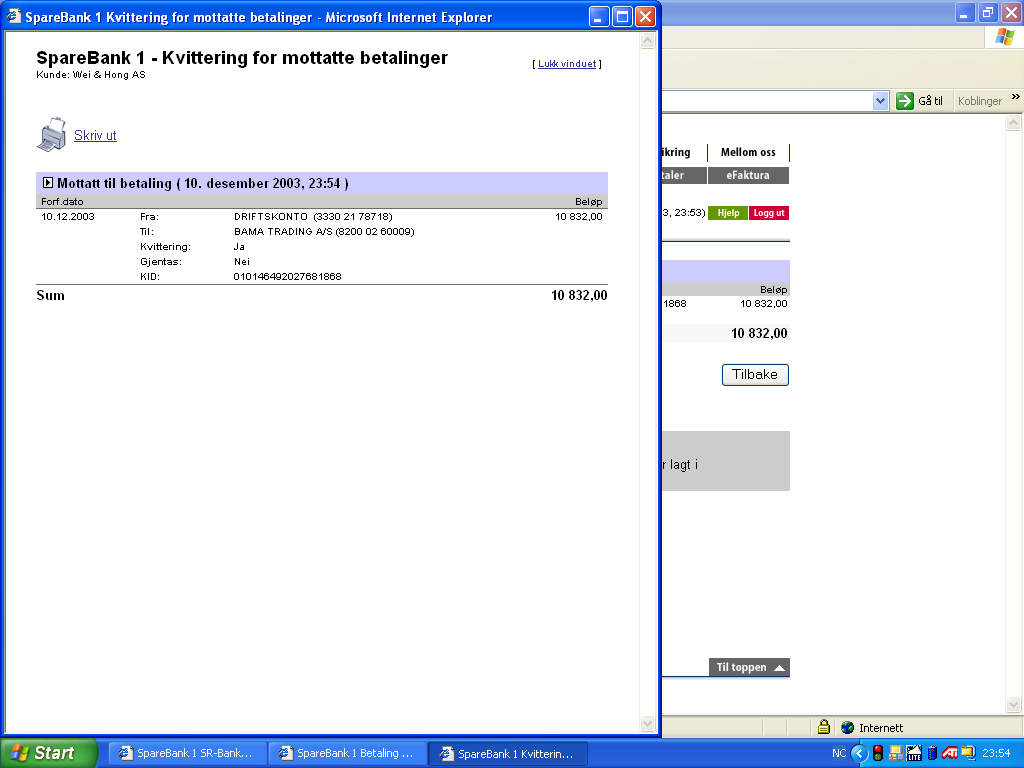Expand the Koblinger overflow chevron

(1016, 97)
